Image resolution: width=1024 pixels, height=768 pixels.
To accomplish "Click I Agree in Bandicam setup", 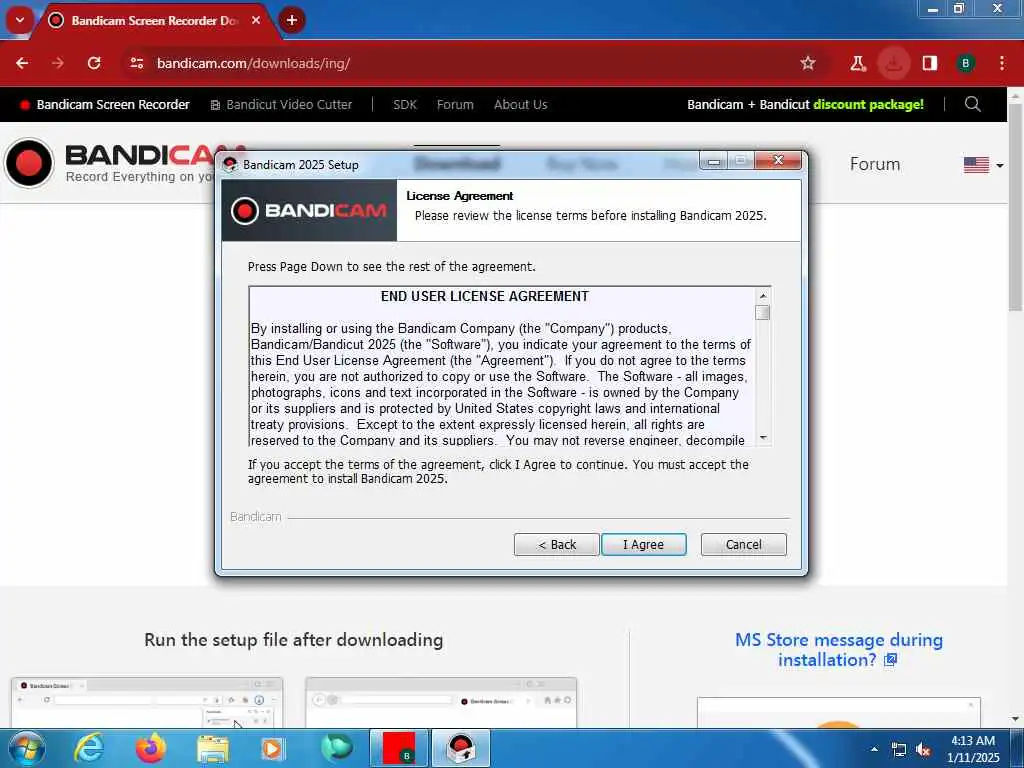I will pyautogui.click(x=643, y=544).
